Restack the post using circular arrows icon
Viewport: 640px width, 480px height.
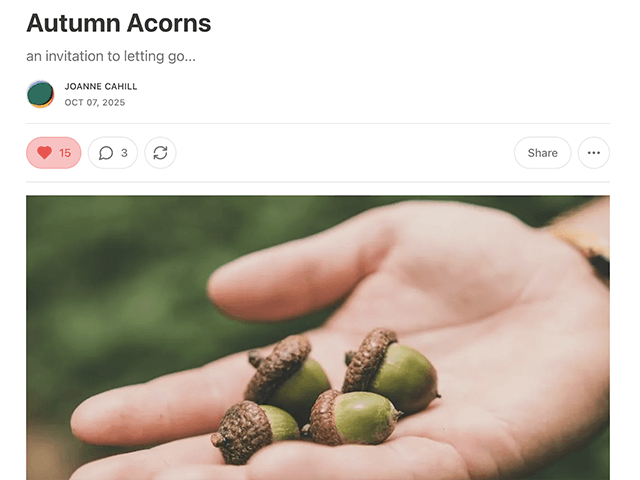pyautogui.click(x=160, y=153)
